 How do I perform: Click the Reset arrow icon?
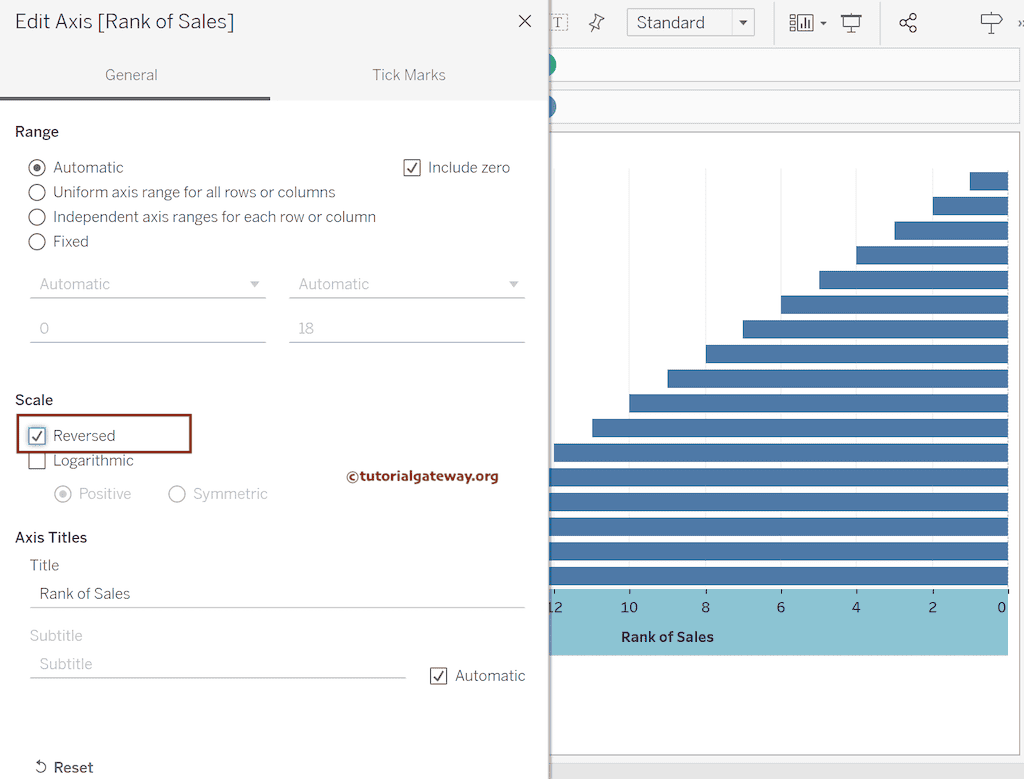(41, 767)
